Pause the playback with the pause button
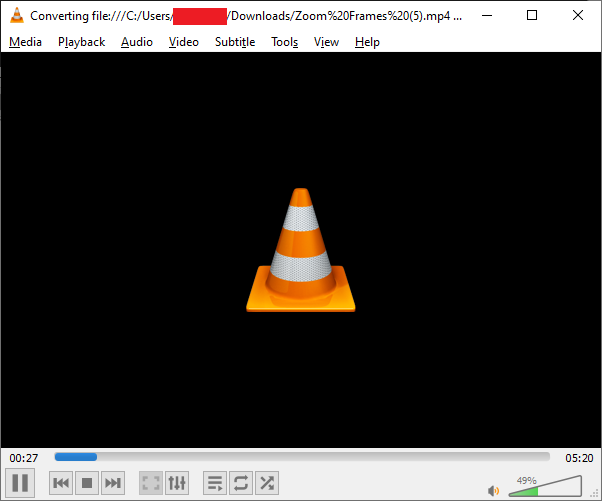Viewport: 602px width, 501px height. pos(22,483)
